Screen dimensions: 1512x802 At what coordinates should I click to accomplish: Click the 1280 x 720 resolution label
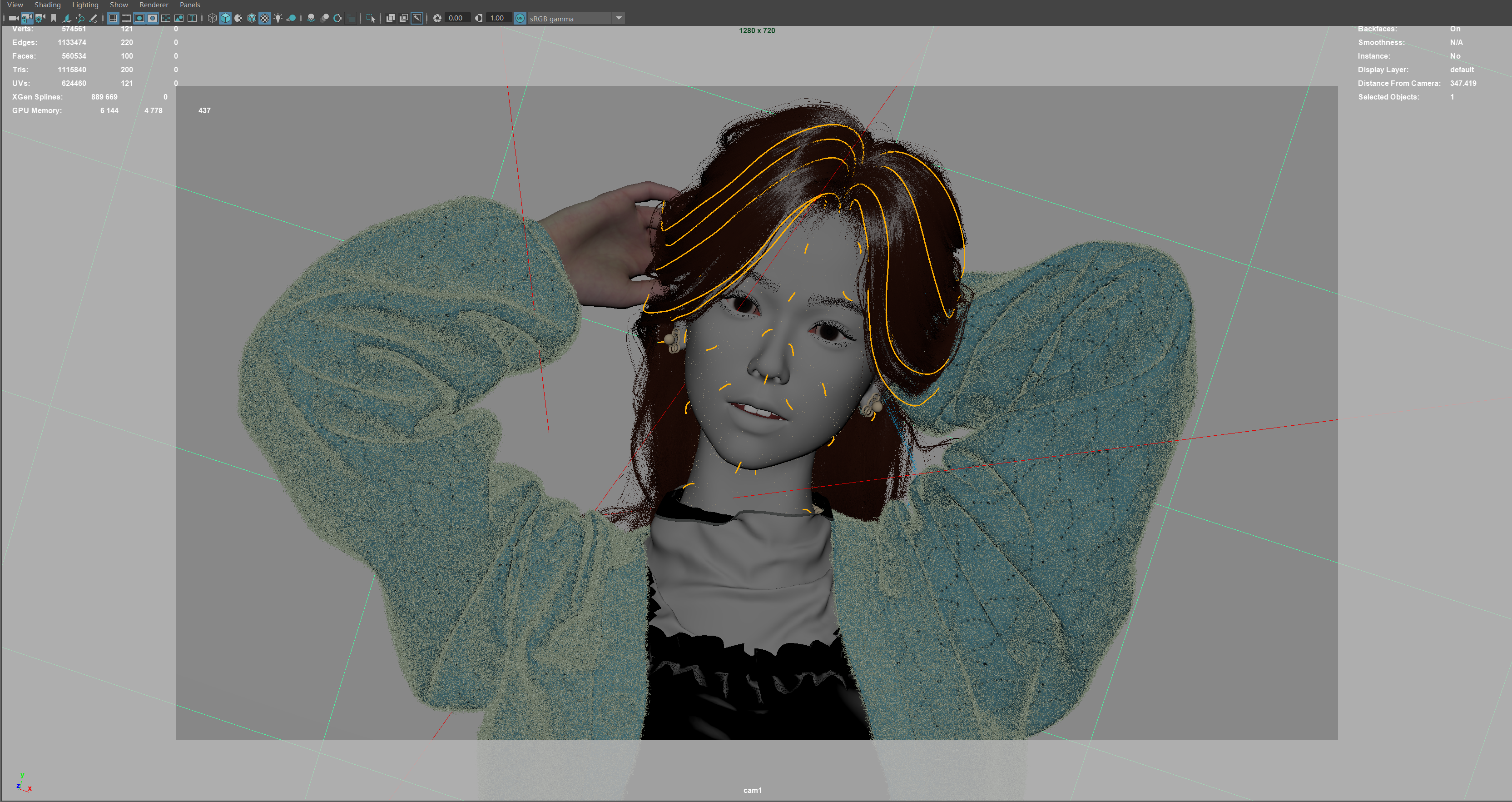pos(757,30)
